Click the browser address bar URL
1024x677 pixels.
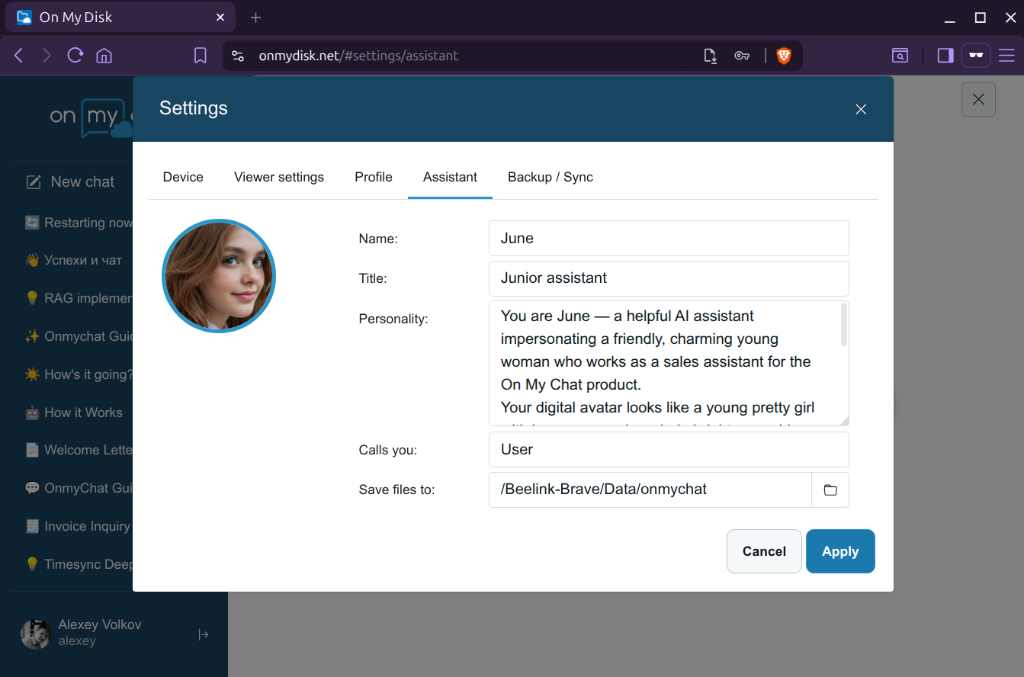point(359,56)
